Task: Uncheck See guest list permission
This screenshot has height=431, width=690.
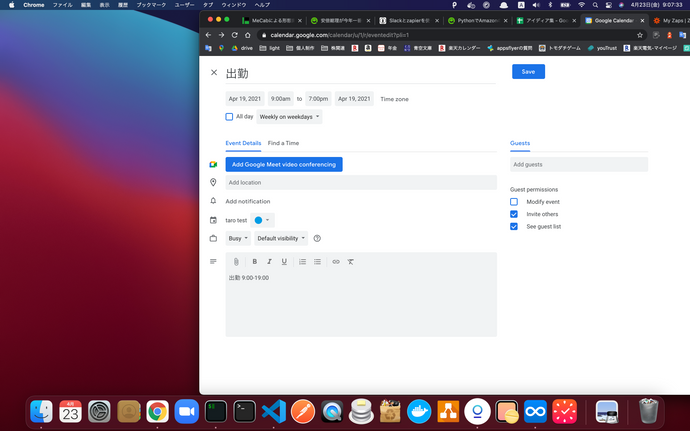Action: pos(514,226)
